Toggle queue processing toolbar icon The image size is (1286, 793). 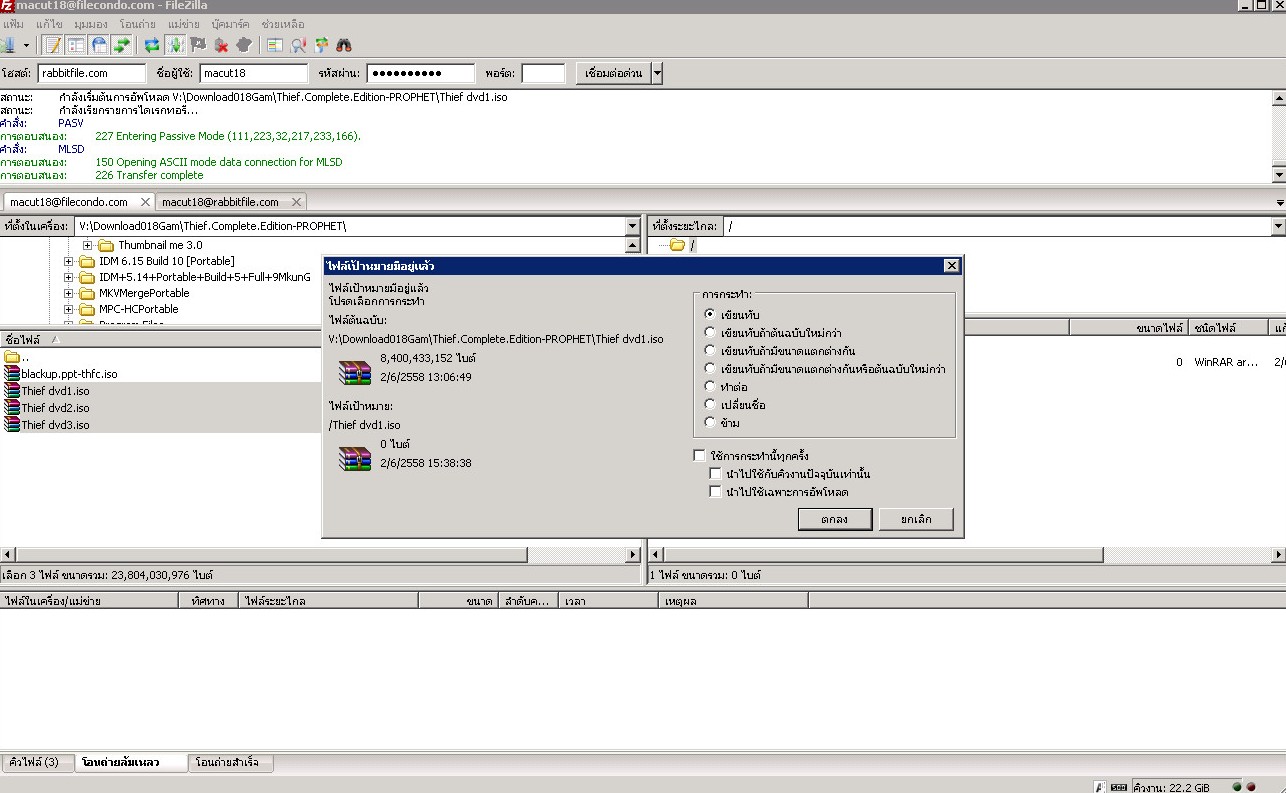(x=175, y=45)
